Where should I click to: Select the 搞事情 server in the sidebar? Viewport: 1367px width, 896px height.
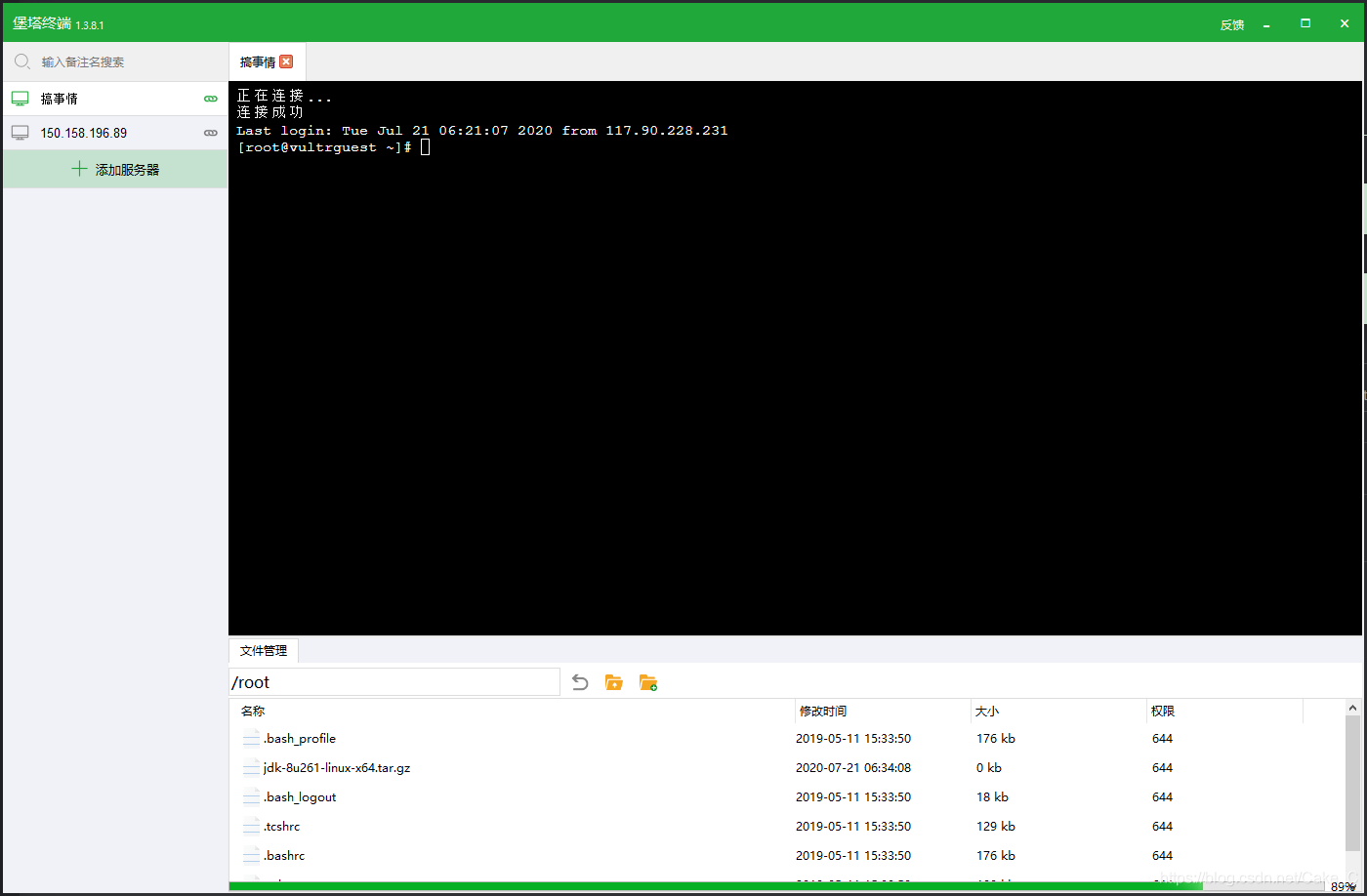pos(115,99)
